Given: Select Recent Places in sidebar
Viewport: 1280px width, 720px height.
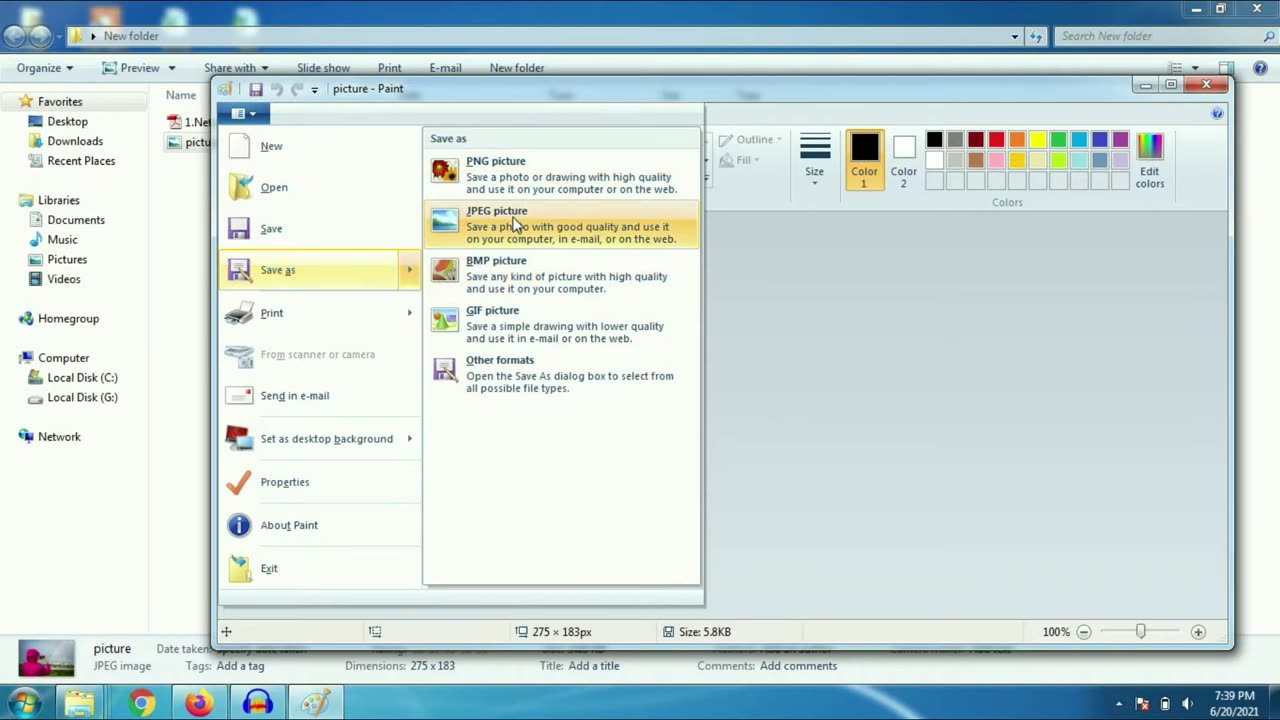Looking at the screenshot, I should click(x=81, y=161).
